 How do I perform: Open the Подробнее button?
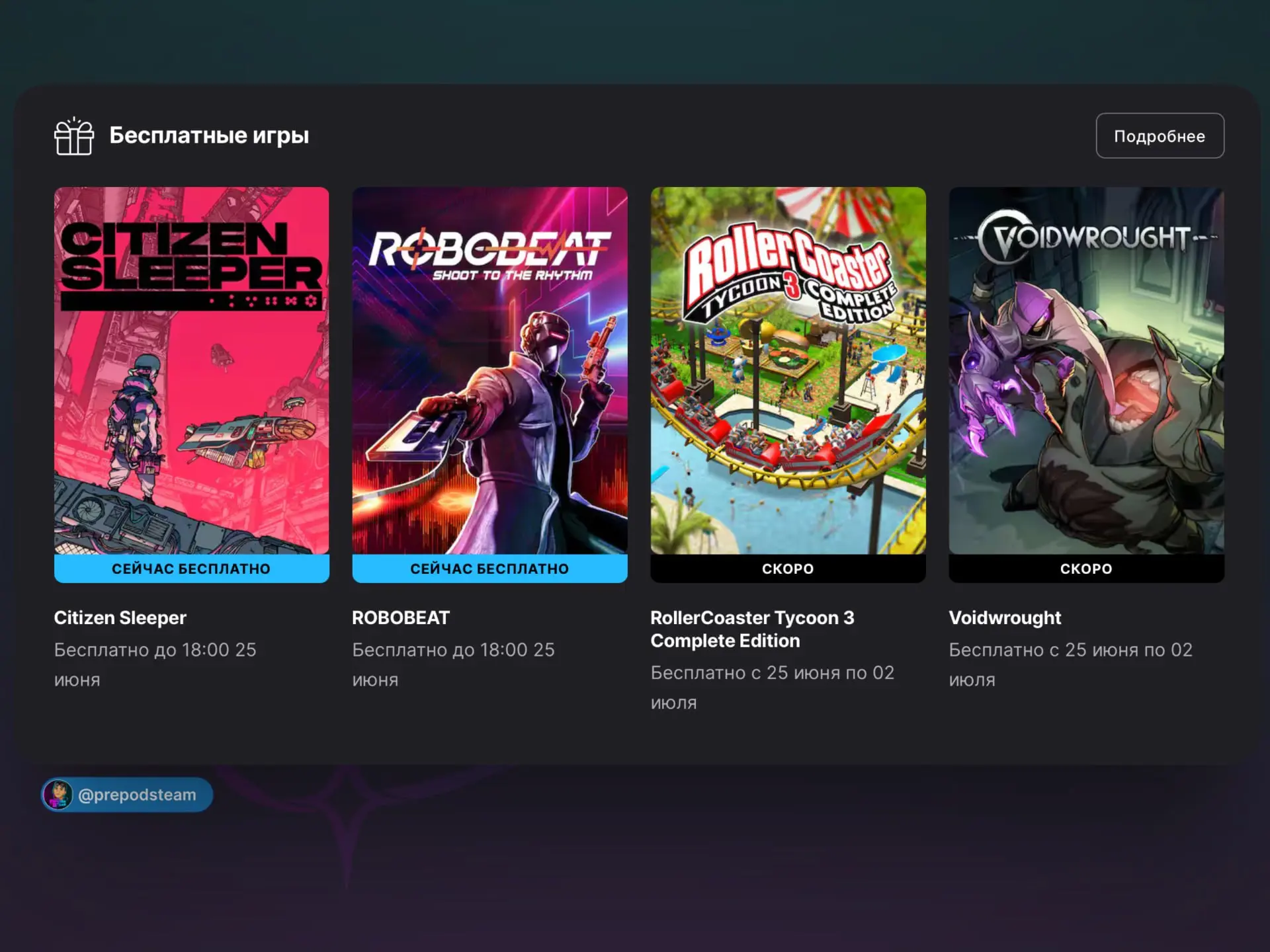point(1160,136)
